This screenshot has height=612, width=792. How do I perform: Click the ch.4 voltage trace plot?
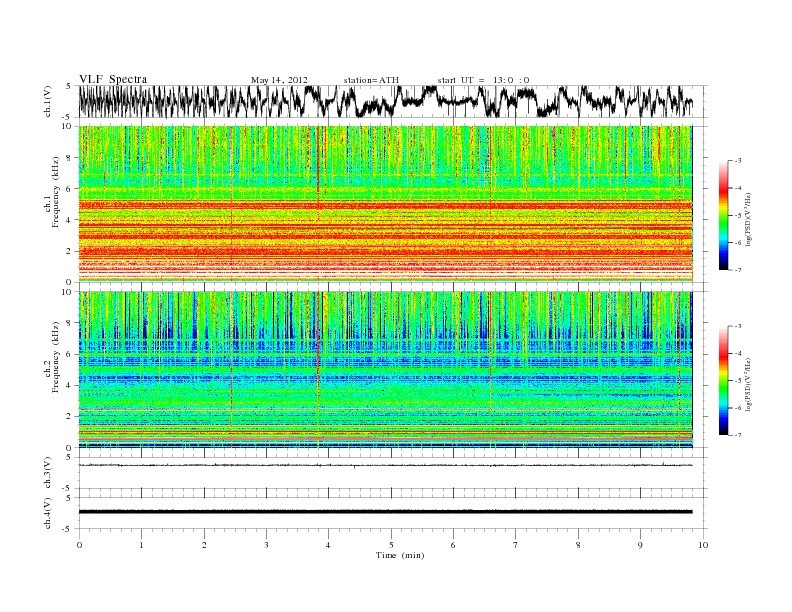pyautogui.click(x=392, y=513)
